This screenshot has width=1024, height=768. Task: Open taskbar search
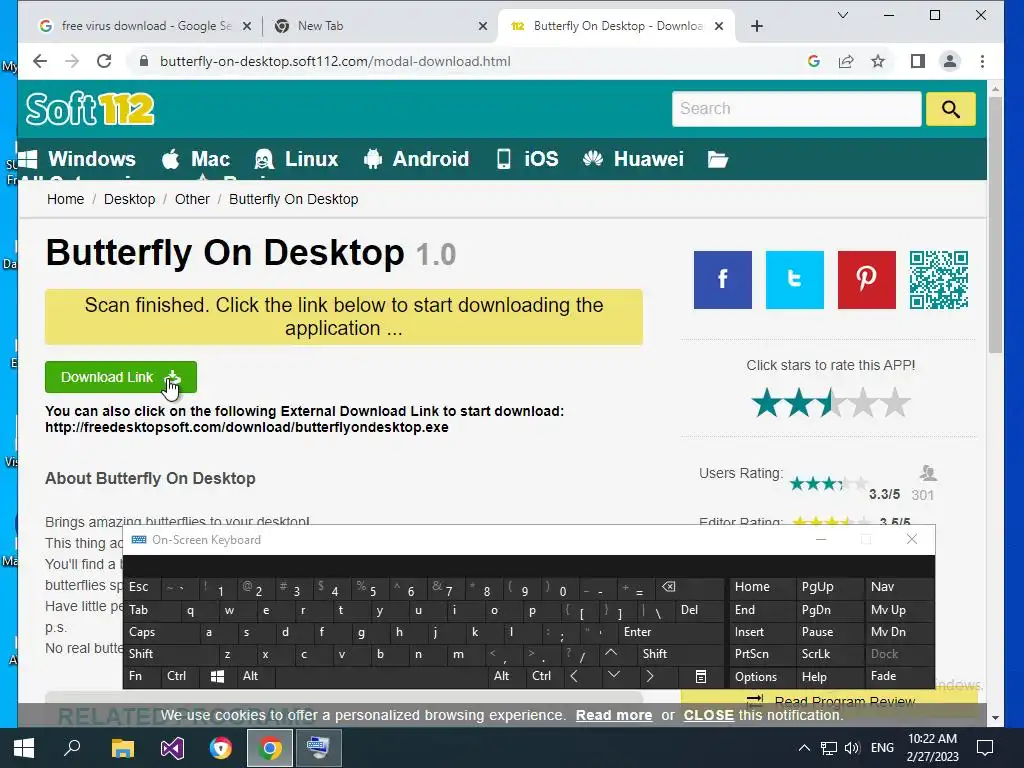pos(72,748)
